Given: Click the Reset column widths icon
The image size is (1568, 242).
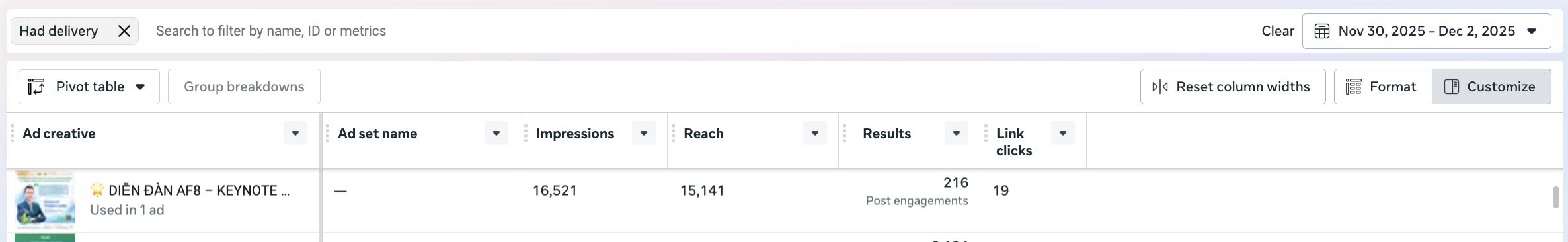Looking at the screenshot, I should pyautogui.click(x=1160, y=87).
